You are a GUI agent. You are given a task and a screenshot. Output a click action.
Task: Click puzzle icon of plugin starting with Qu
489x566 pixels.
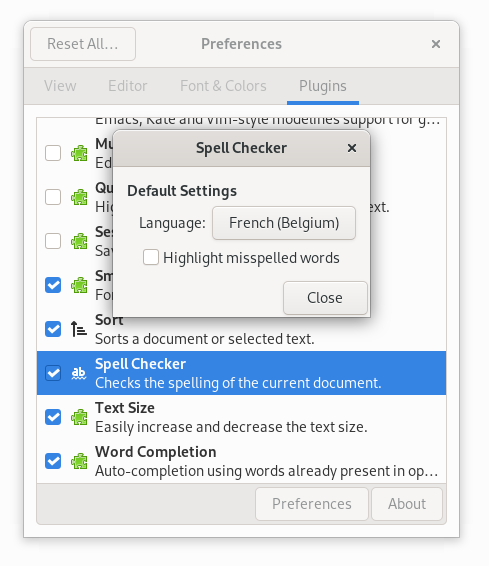(79, 197)
